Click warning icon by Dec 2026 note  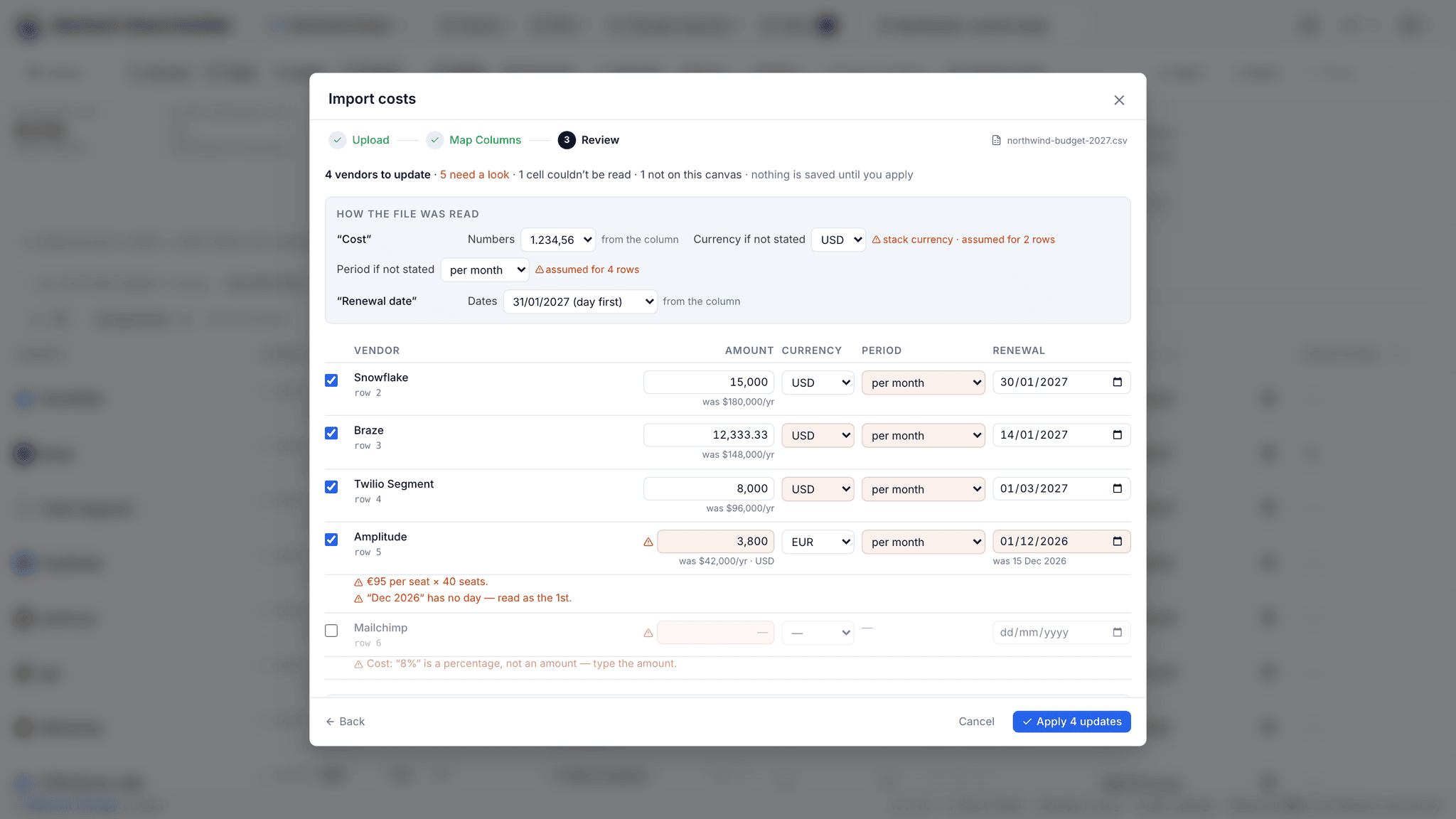point(358,599)
